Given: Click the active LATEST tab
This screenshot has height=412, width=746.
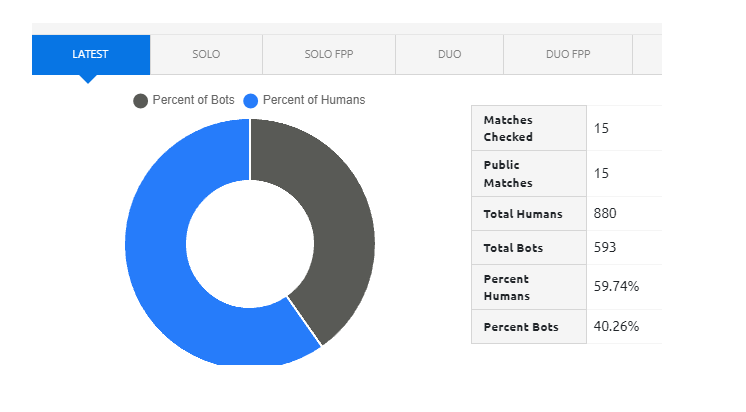Looking at the screenshot, I should 91,54.
